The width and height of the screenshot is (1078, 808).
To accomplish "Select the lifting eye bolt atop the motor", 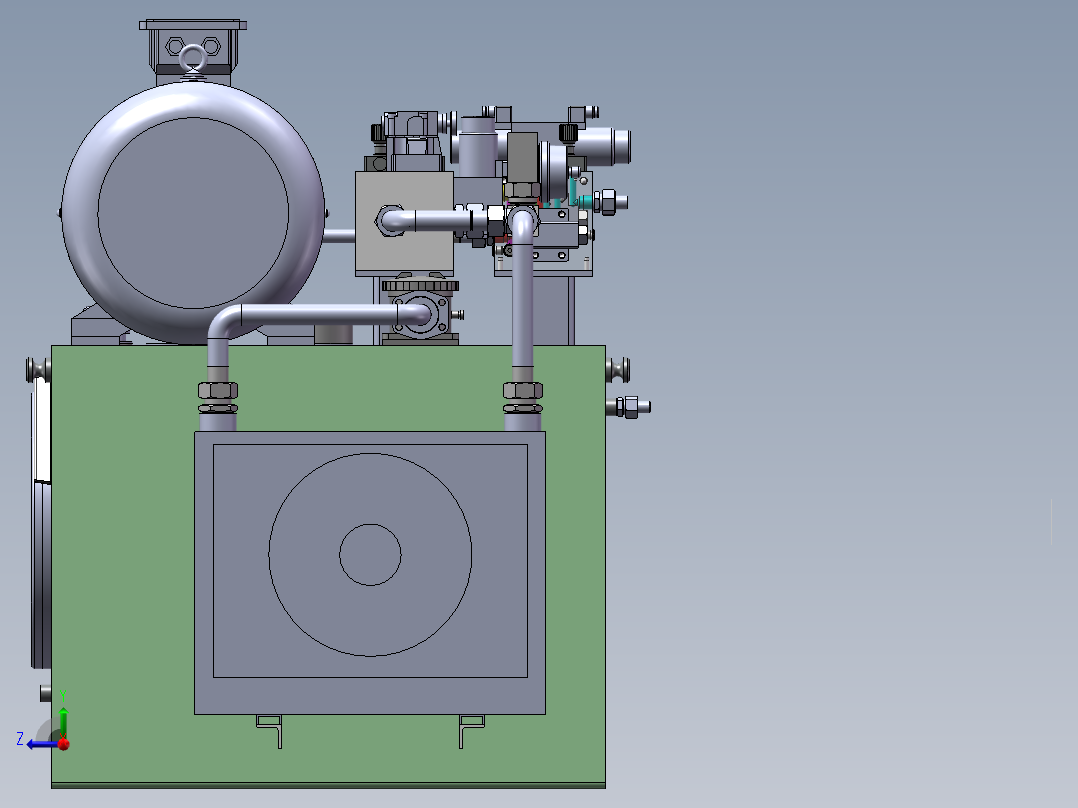I will [194, 61].
